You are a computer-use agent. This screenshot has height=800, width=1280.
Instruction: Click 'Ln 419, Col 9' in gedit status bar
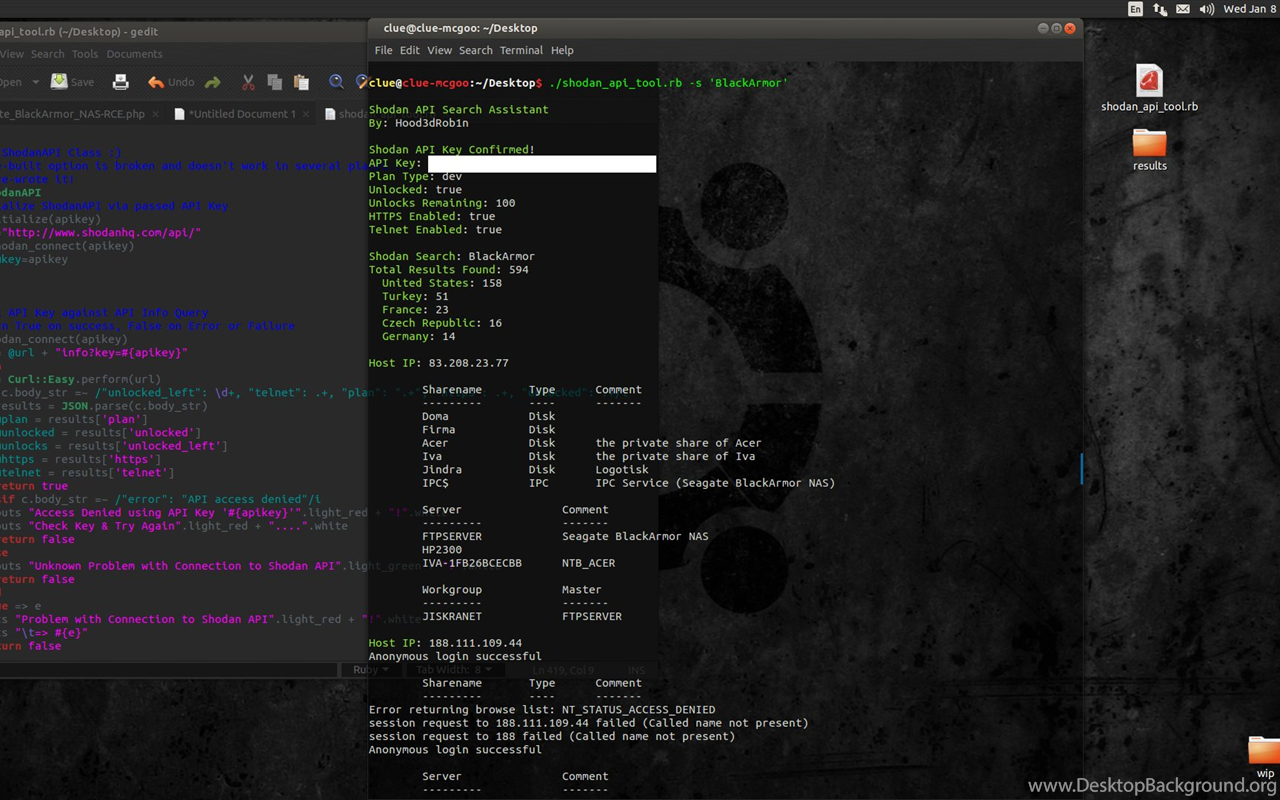[563, 670]
